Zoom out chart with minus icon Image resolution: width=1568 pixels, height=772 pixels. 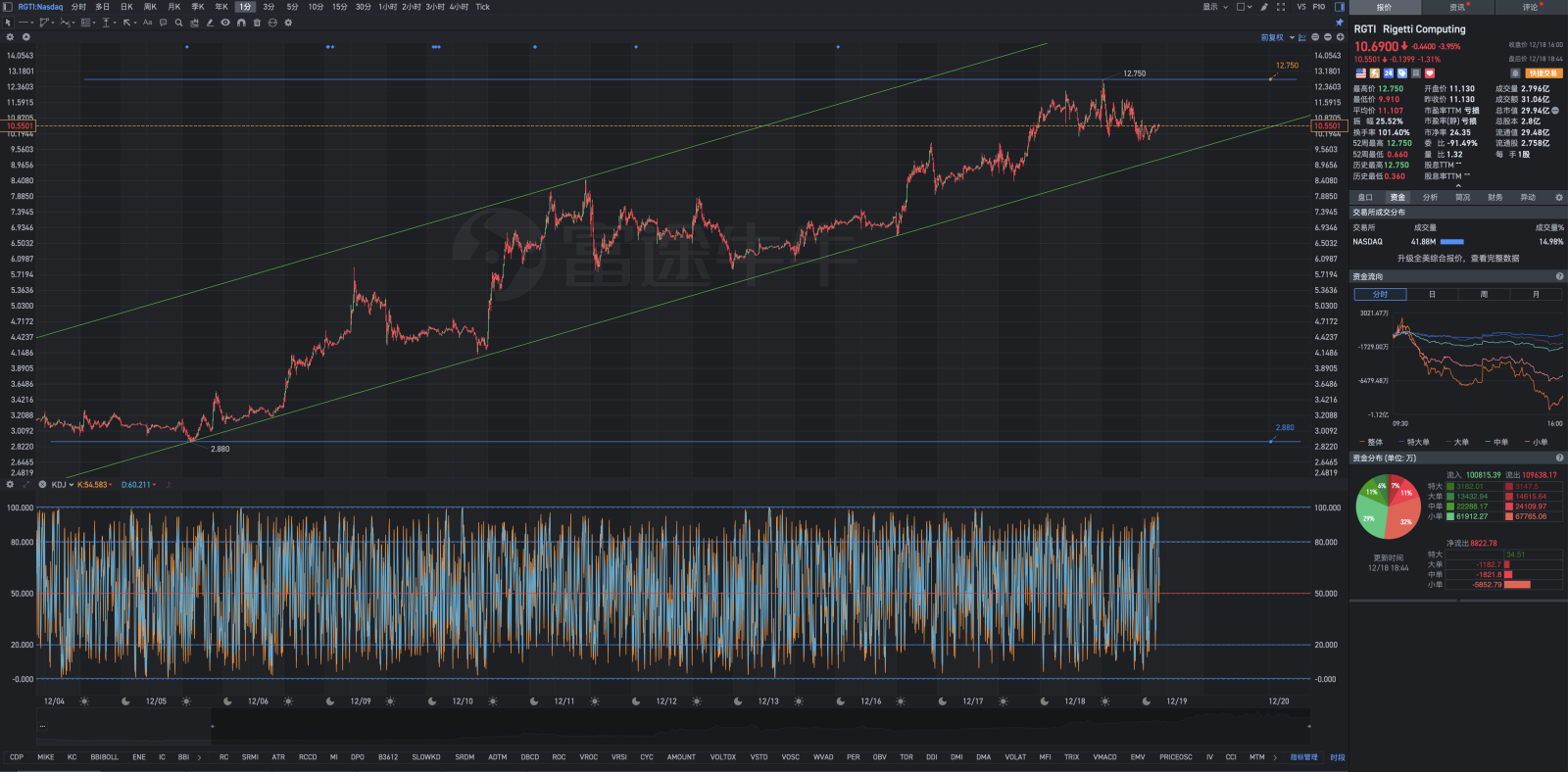(x=1328, y=37)
